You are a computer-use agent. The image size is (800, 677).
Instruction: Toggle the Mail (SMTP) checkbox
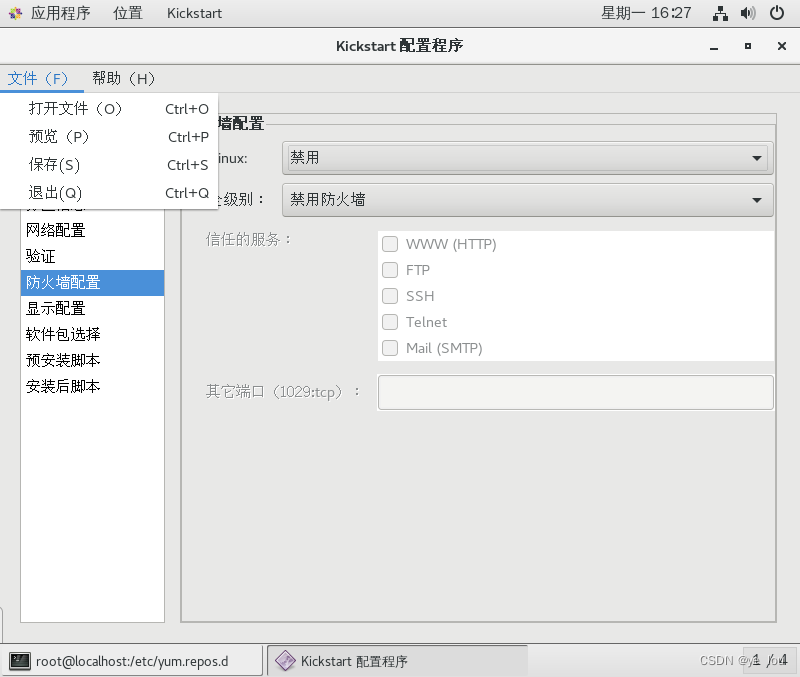point(390,348)
